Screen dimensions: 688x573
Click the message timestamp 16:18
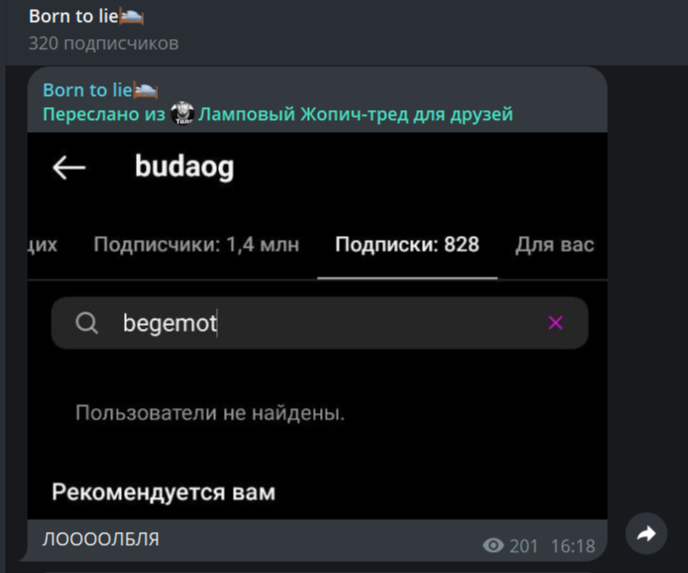click(573, 546)
